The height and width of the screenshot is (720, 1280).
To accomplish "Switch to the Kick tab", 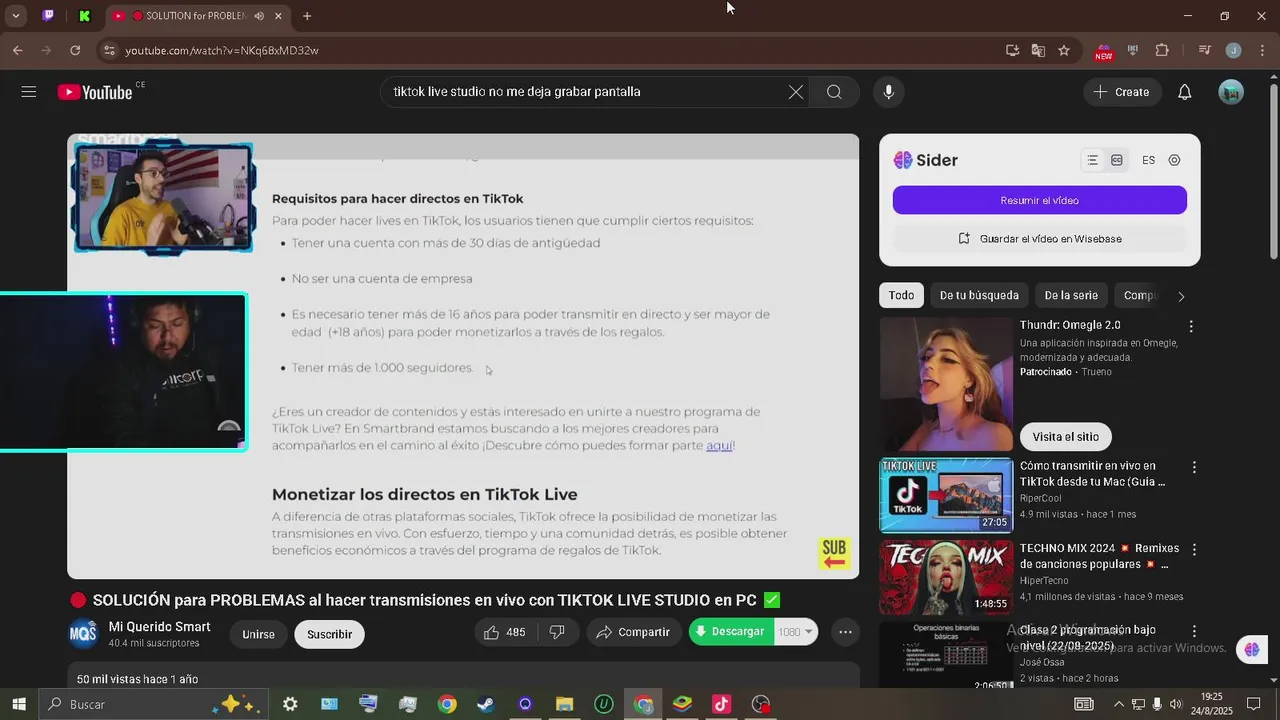I will (x=84, y=16).
